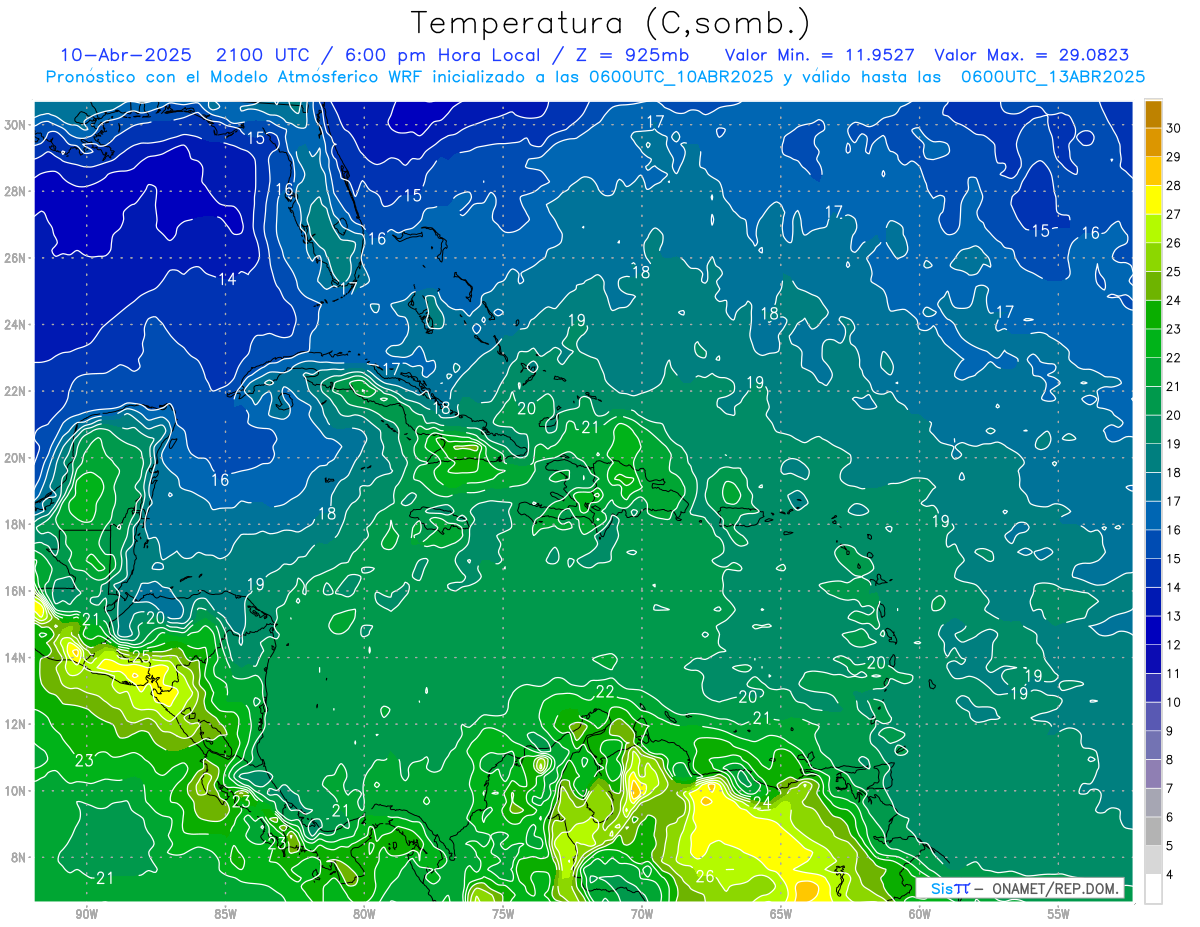Screen dimensions: 1200x927
Task: Click the '20N' latitude axis label
Action: [x=14, y=458]
